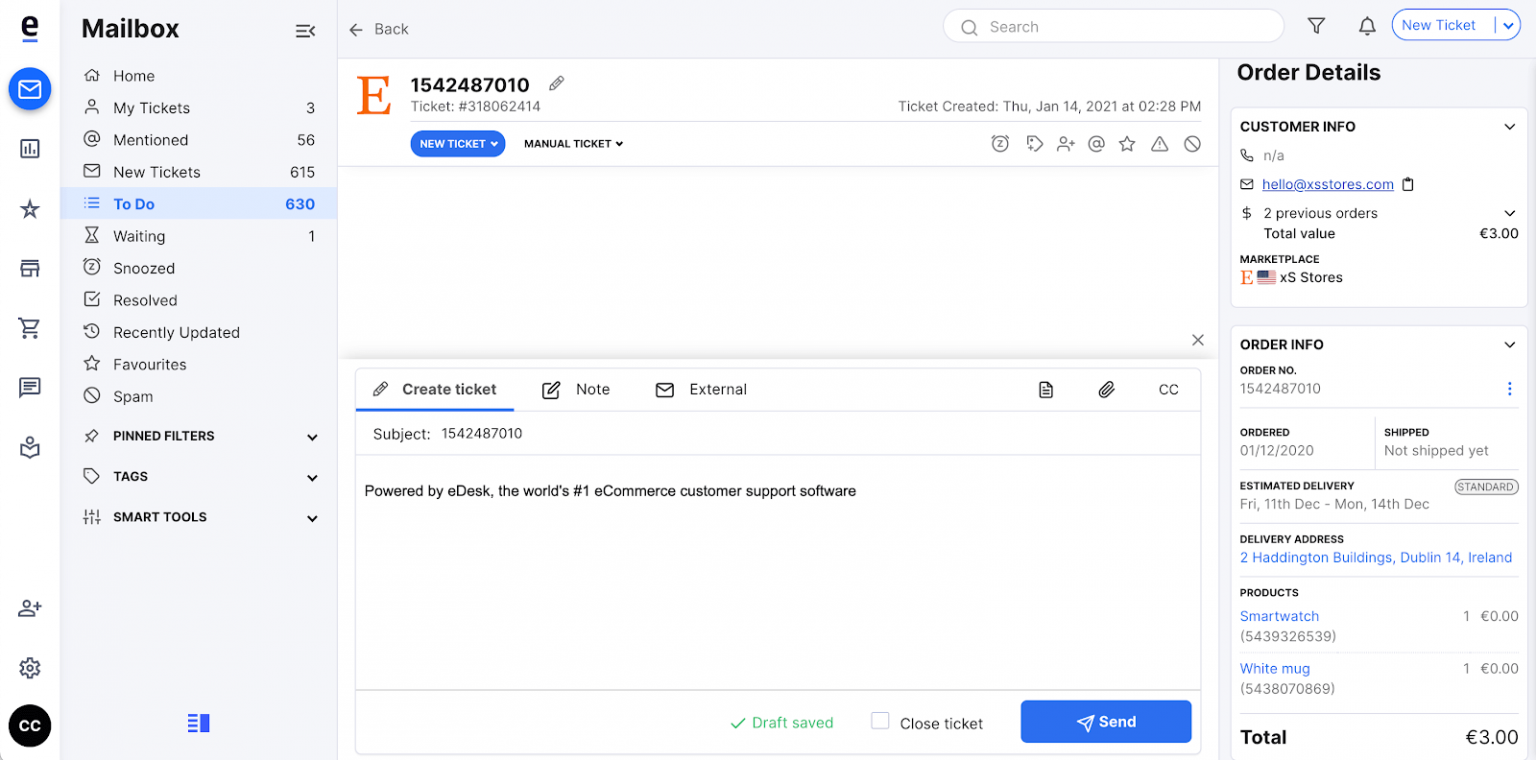Snooze the ticket using the alarm icon

click(x=1000, y=143)
